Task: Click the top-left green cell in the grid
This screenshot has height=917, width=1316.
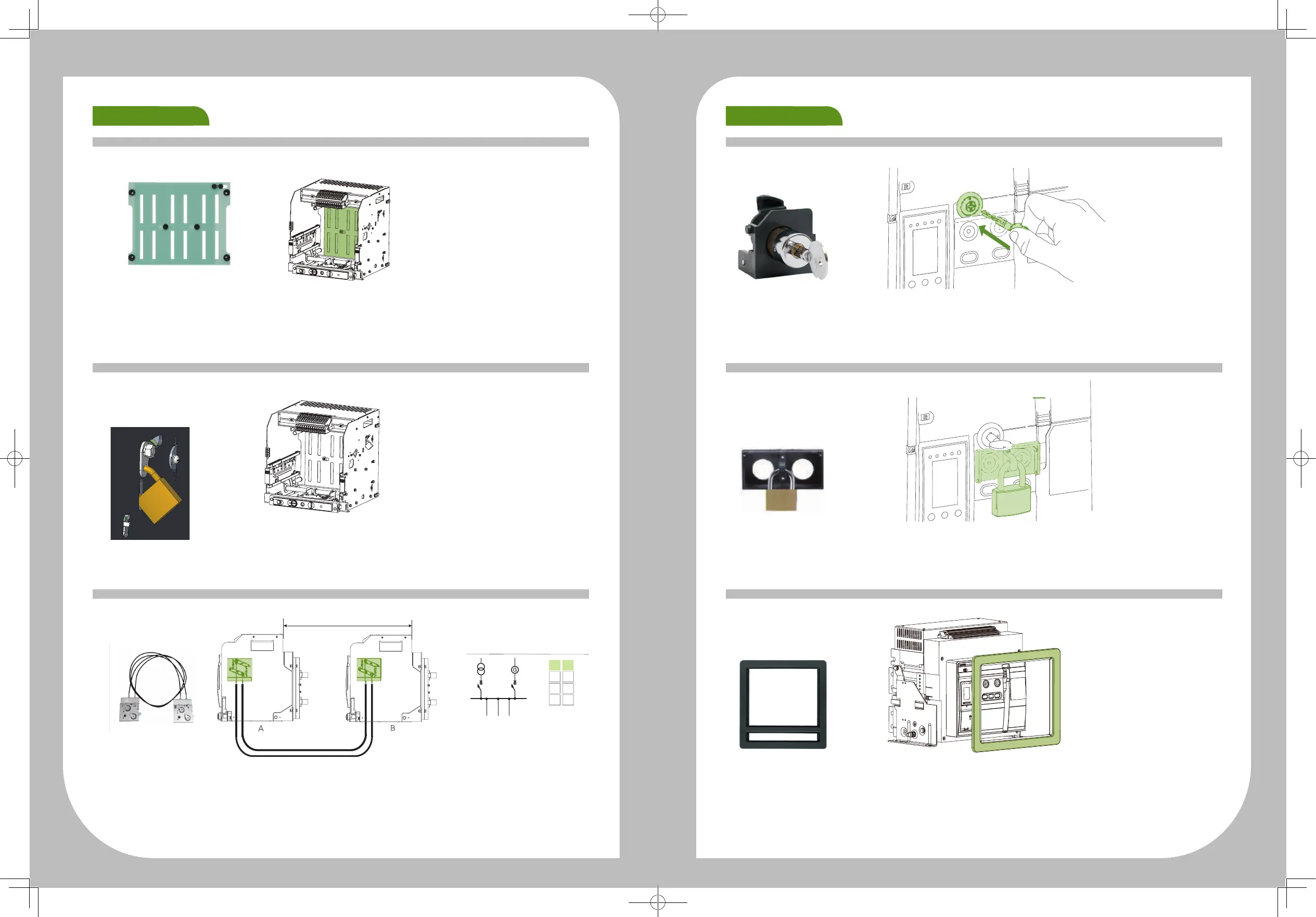Action: pyautogui.click(x=554, y=665)
